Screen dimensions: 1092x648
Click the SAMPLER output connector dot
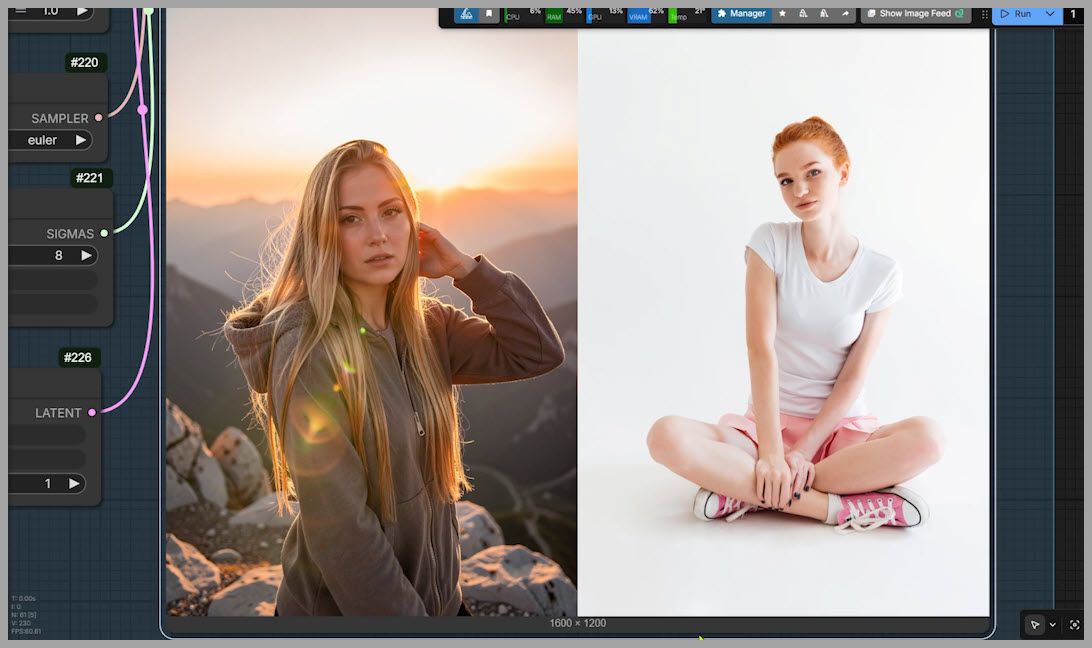pyautogui.click(x=98, y=118)
